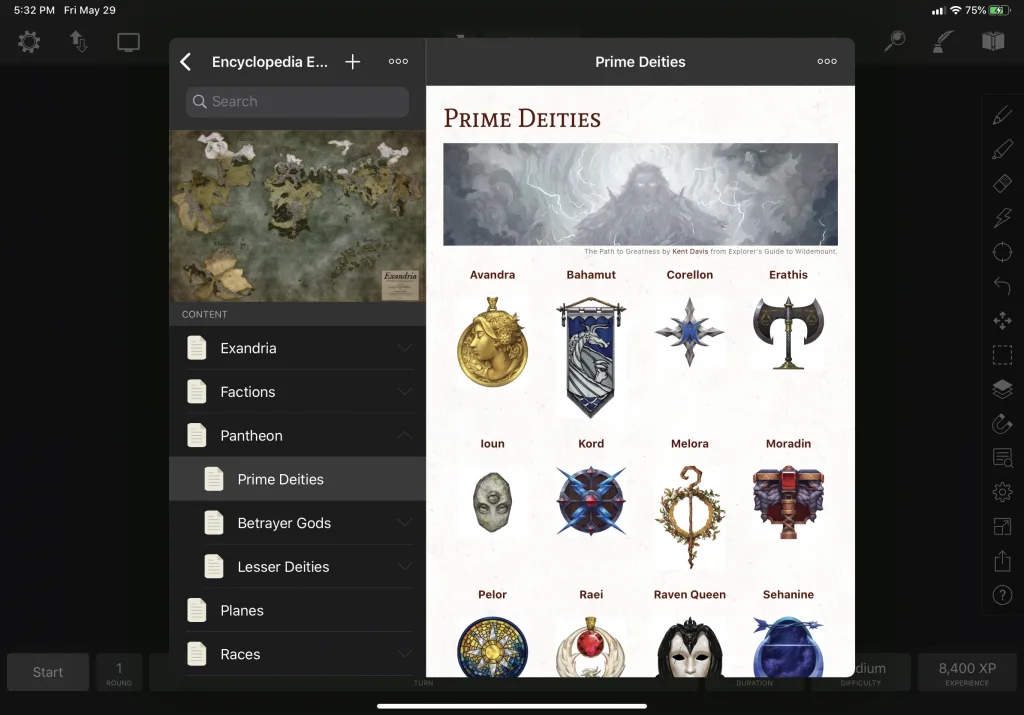The image size is (1024, 715).
Task: Select the pencil draw tool
Action: (1002, 116)
